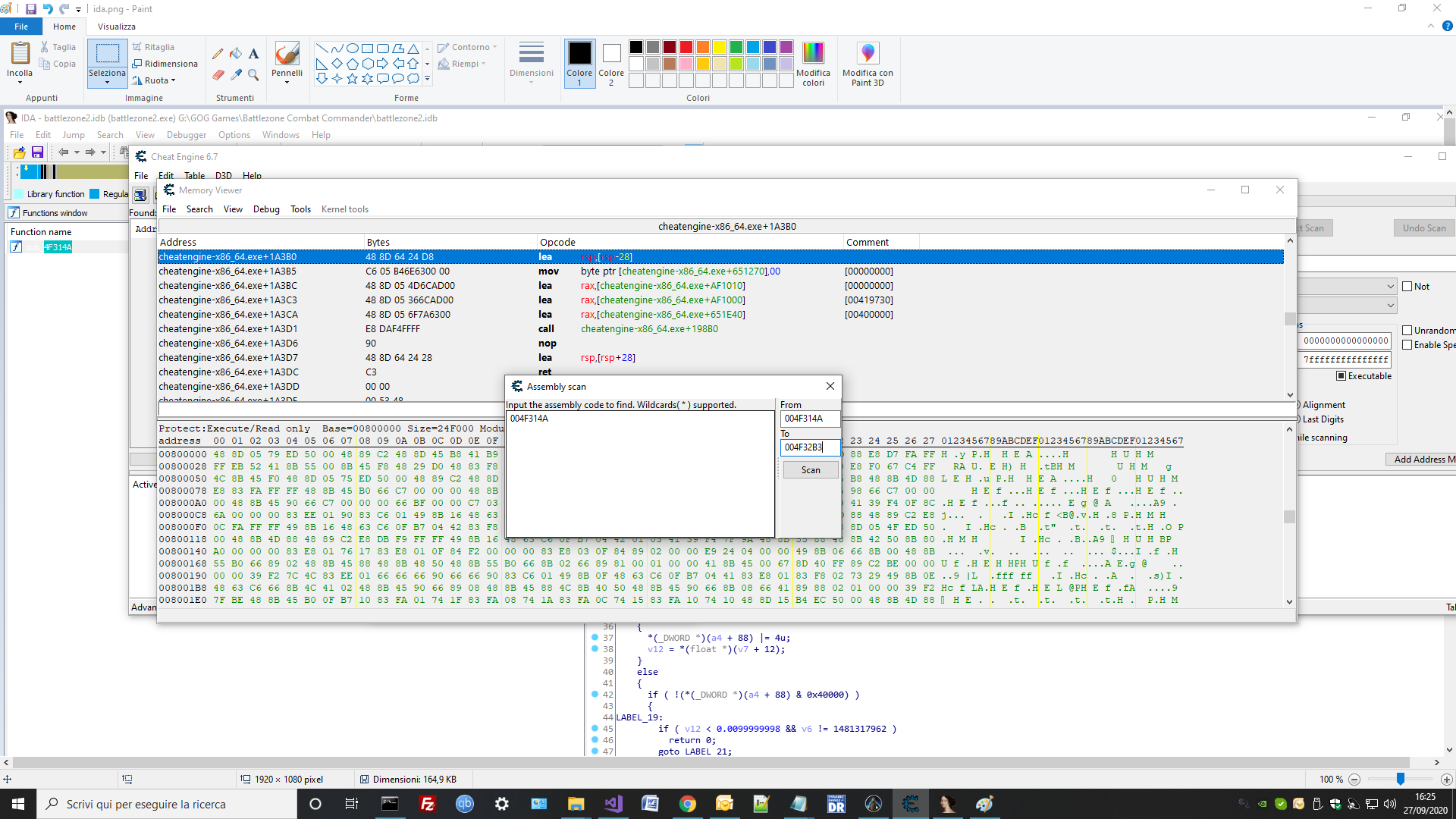Click the To address field containing 004F32B3

[x=810, y=447]
